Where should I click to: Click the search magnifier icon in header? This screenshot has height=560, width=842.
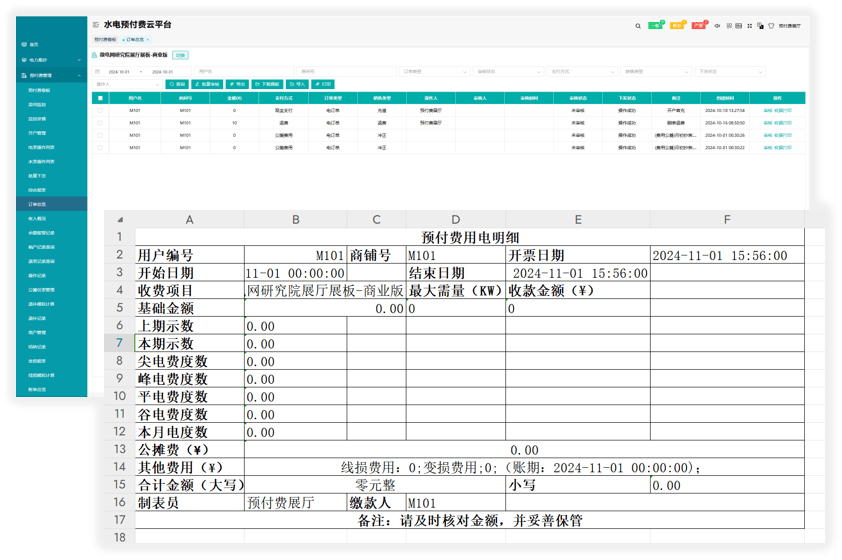pos(638,26)
